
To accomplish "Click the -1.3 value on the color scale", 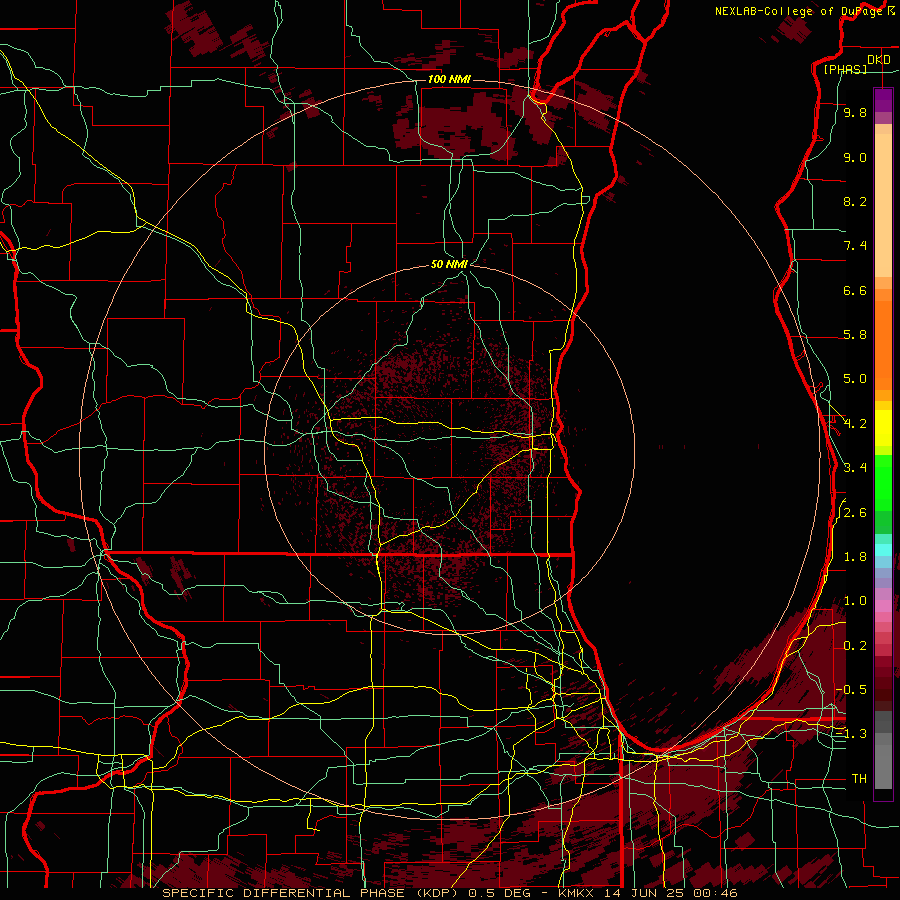I will pos(851,734).
